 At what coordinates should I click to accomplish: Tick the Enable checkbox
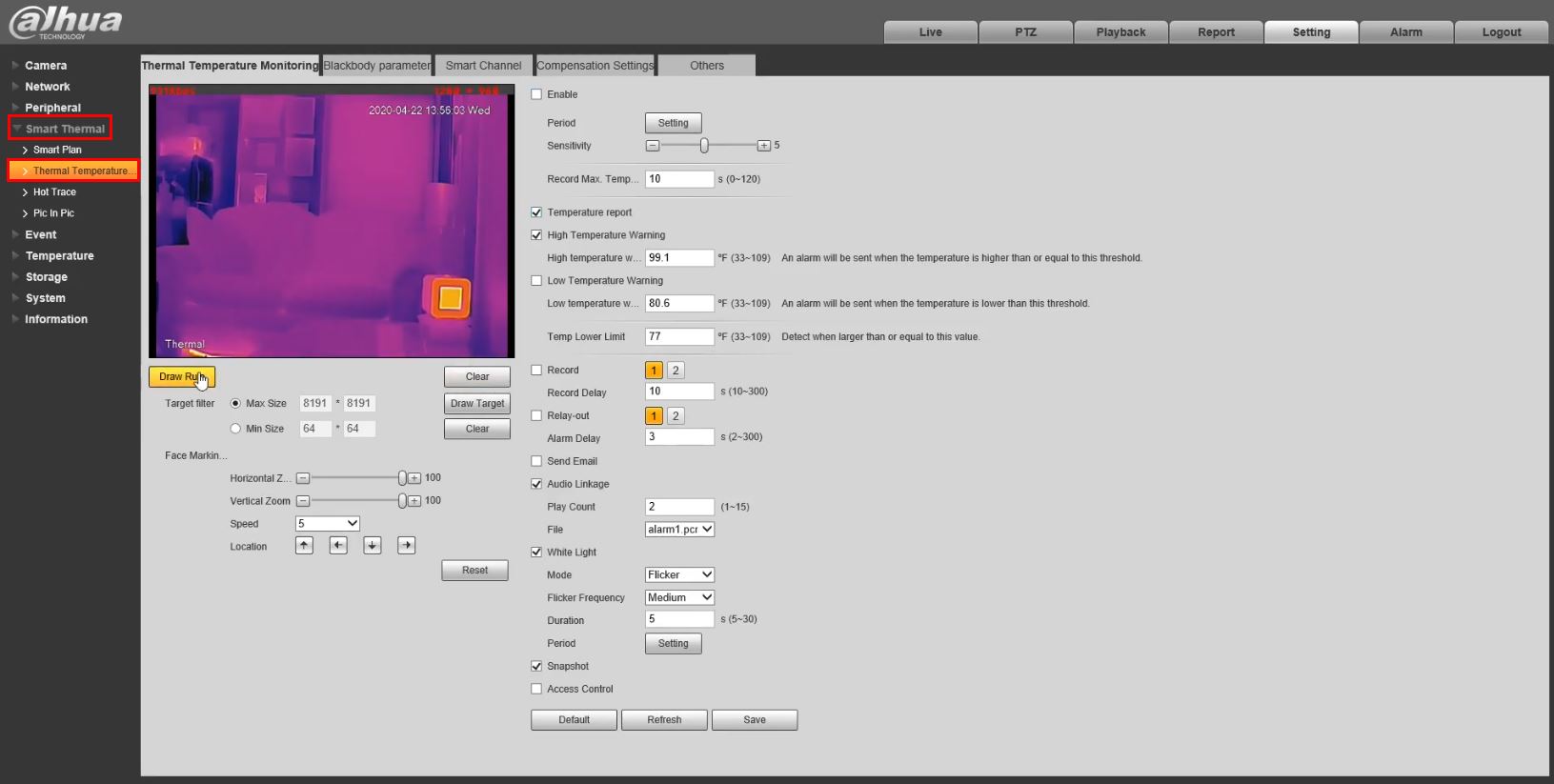pos(536,94)
